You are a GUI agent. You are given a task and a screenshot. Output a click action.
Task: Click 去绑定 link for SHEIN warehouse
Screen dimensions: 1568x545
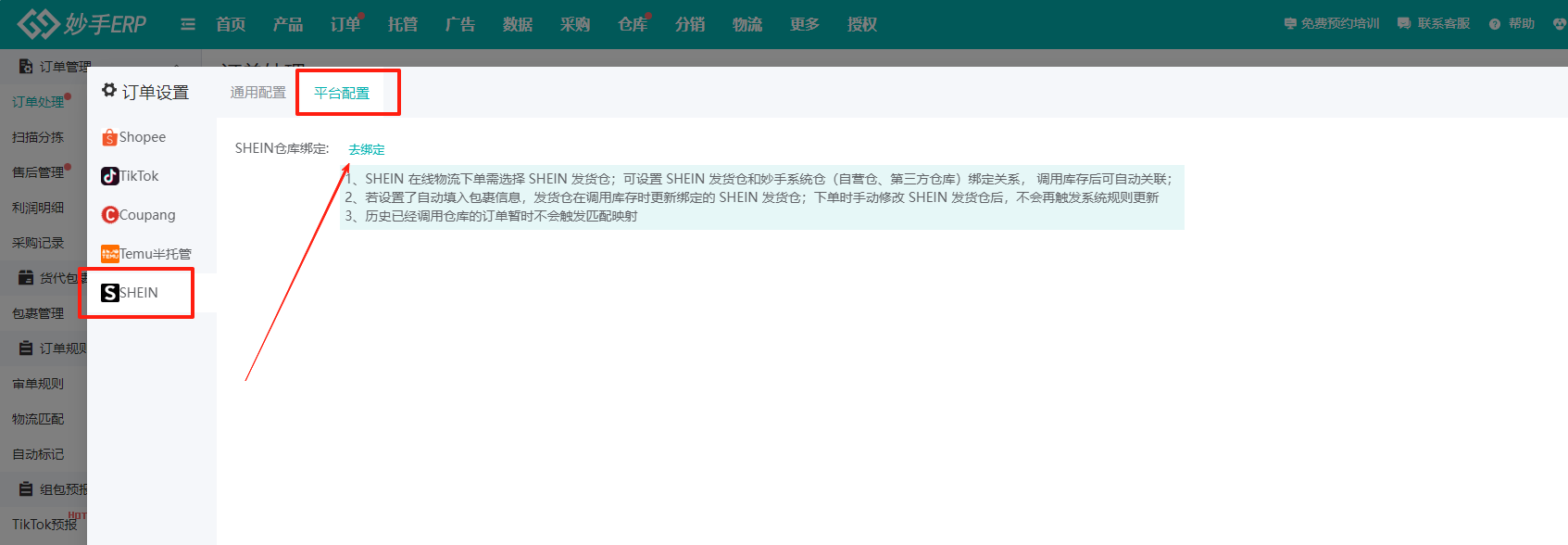pos(367,149)
